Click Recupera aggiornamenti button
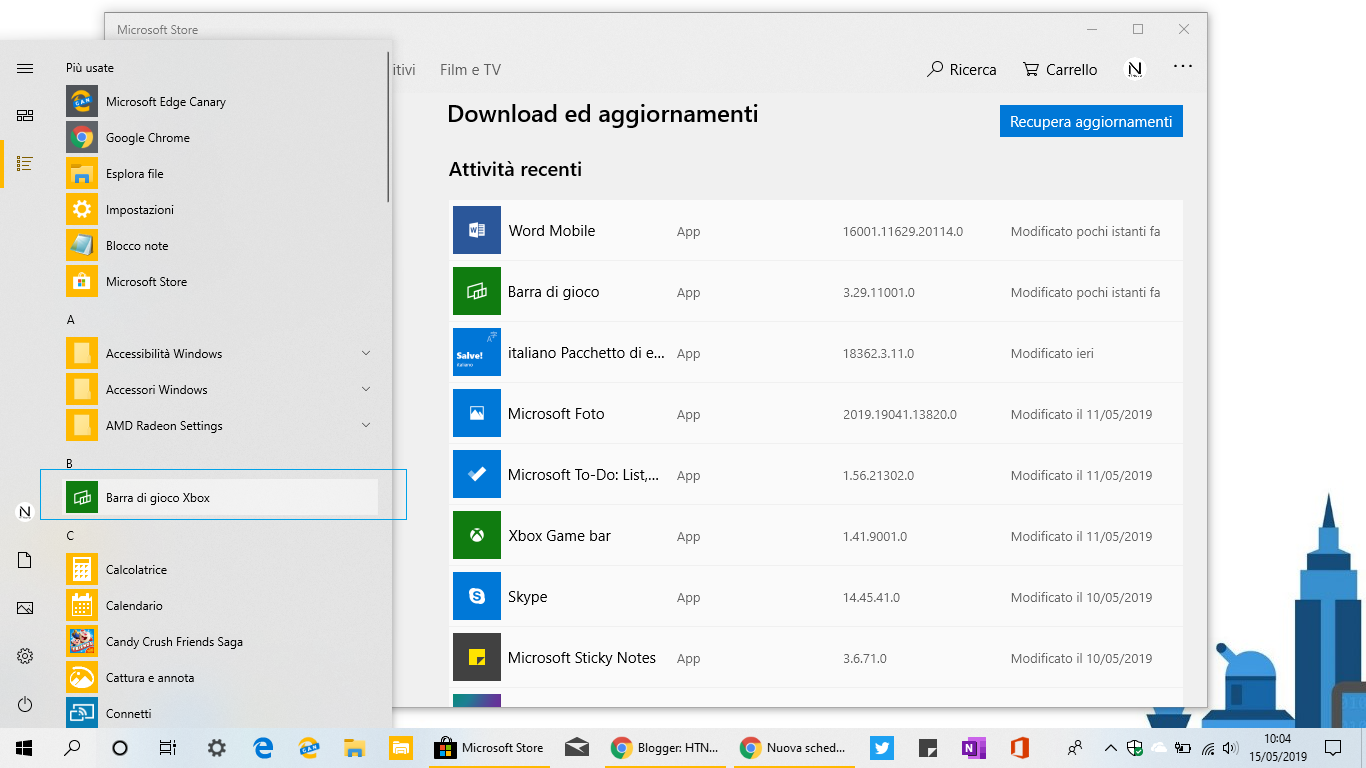 (x=1091, y=122)
